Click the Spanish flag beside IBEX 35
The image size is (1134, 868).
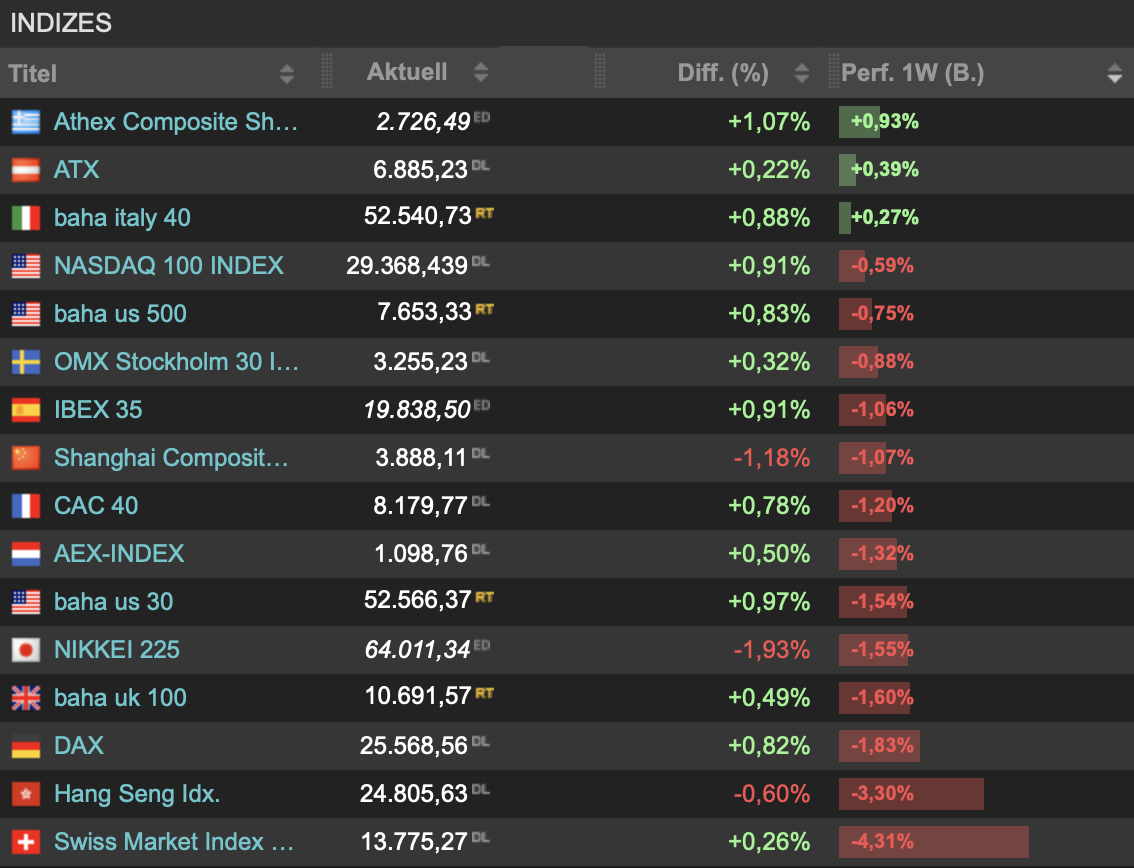point(26,410)
